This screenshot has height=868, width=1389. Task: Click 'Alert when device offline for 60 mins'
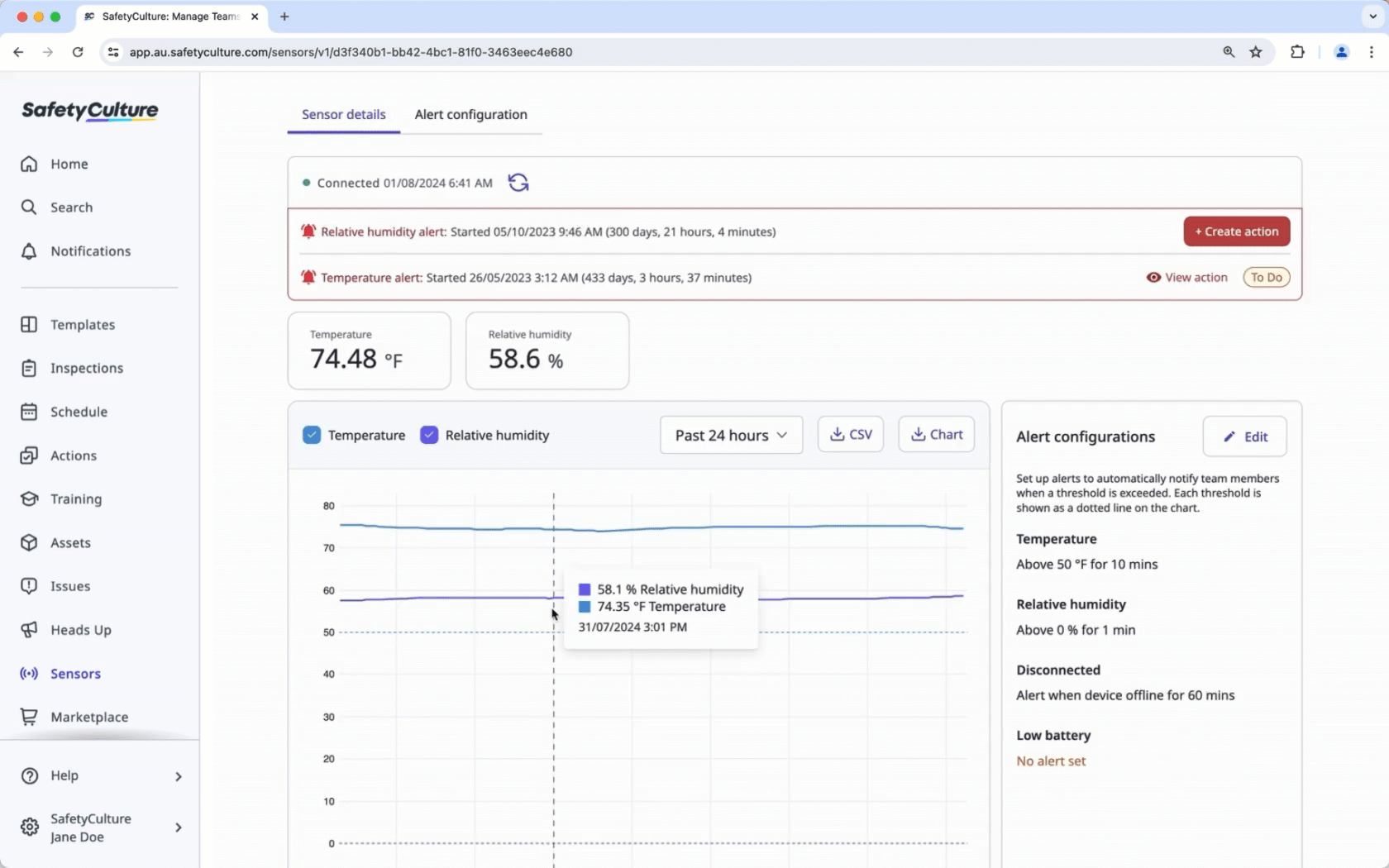click(1125, 695)
